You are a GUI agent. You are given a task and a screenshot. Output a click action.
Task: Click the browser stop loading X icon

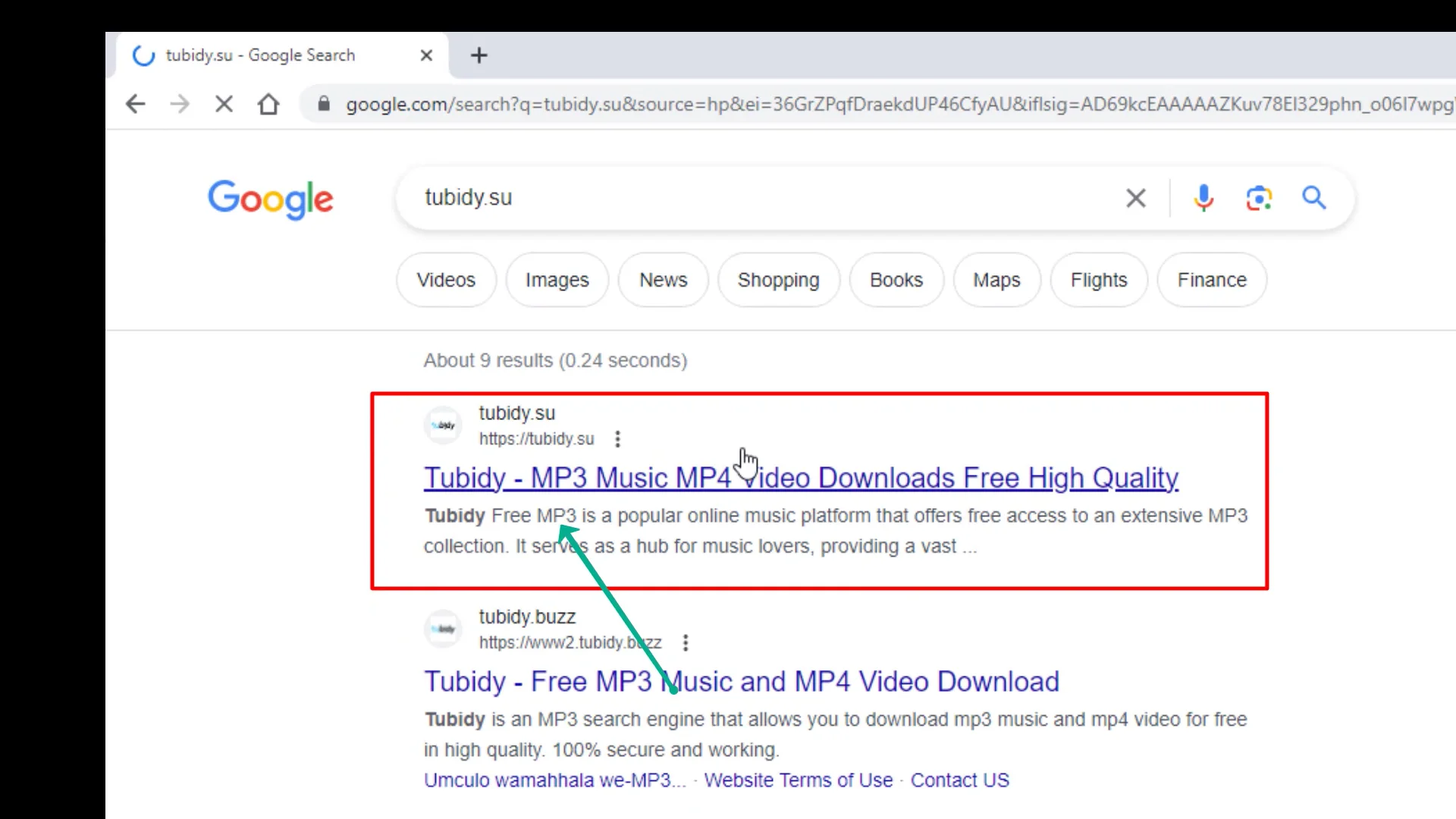pos(224,104)
